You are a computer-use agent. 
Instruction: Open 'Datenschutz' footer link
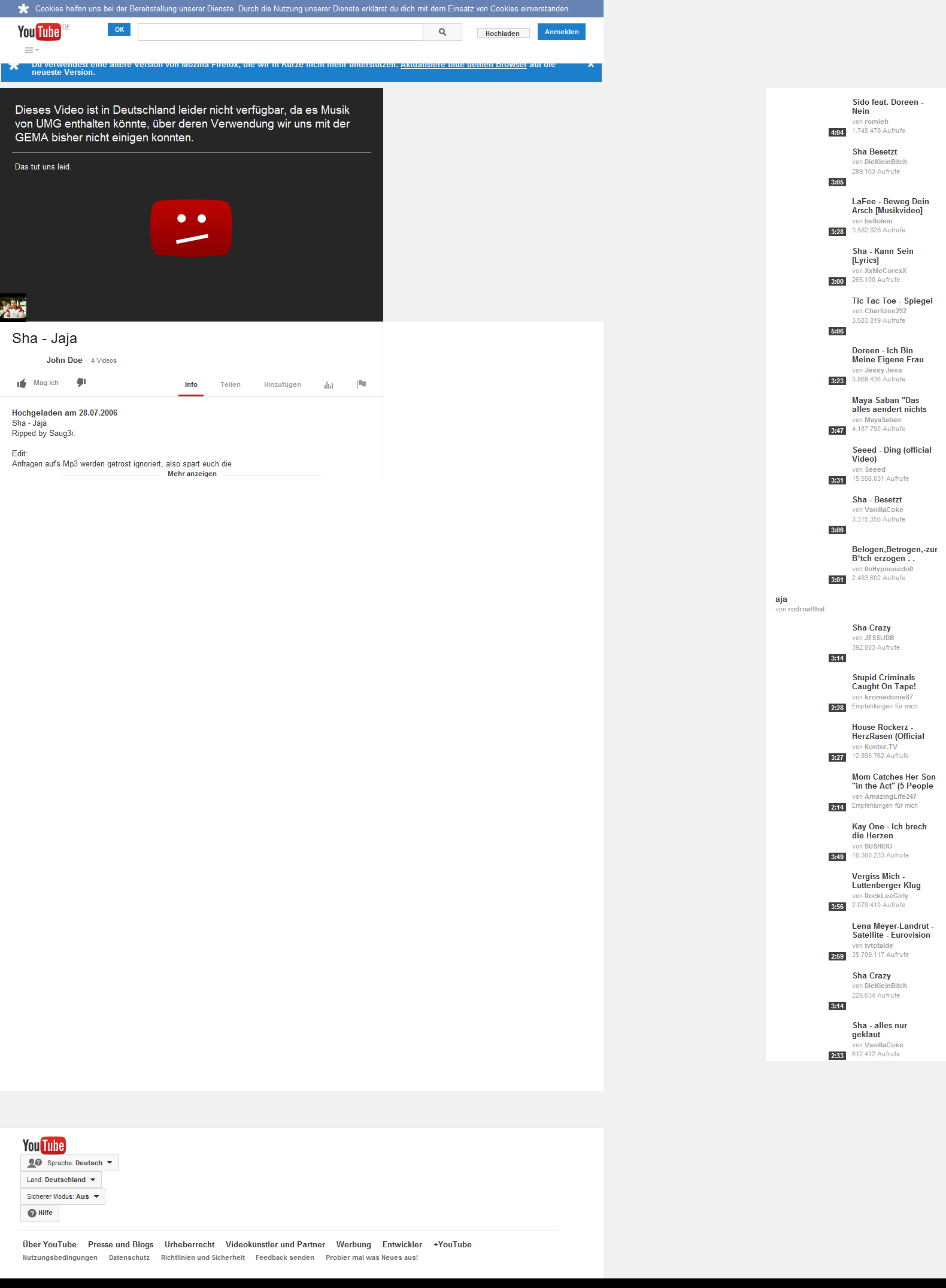click(x=129, y=1257)
